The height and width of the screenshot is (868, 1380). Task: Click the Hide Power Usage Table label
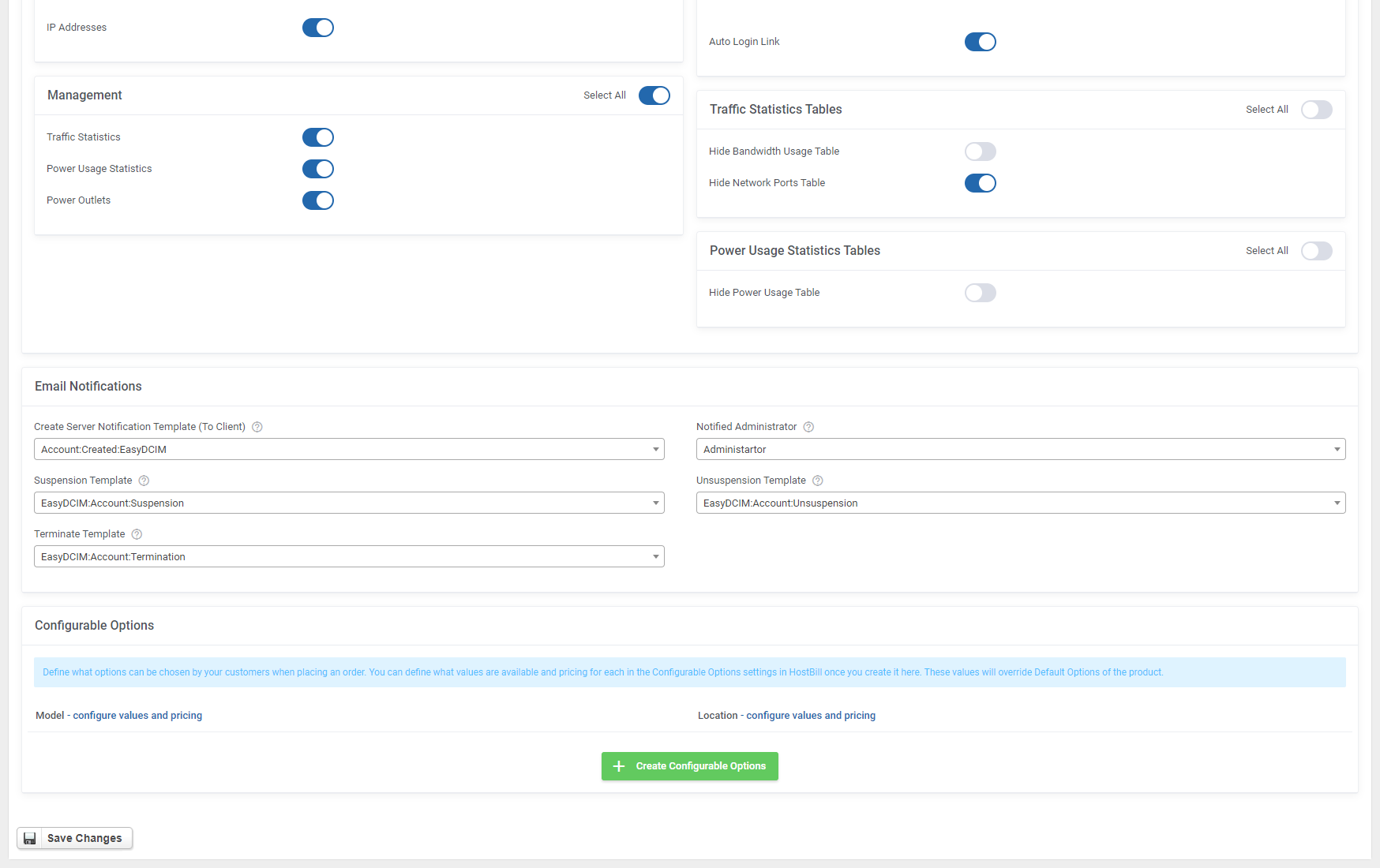764,293
